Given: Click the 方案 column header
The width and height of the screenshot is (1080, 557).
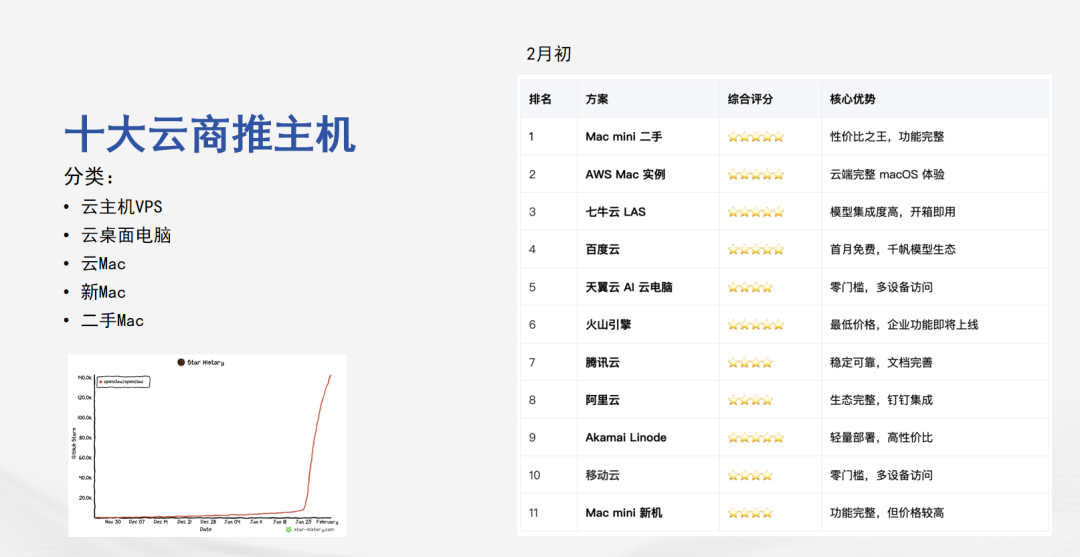Looking at the screenshot, I should point(597,99).
